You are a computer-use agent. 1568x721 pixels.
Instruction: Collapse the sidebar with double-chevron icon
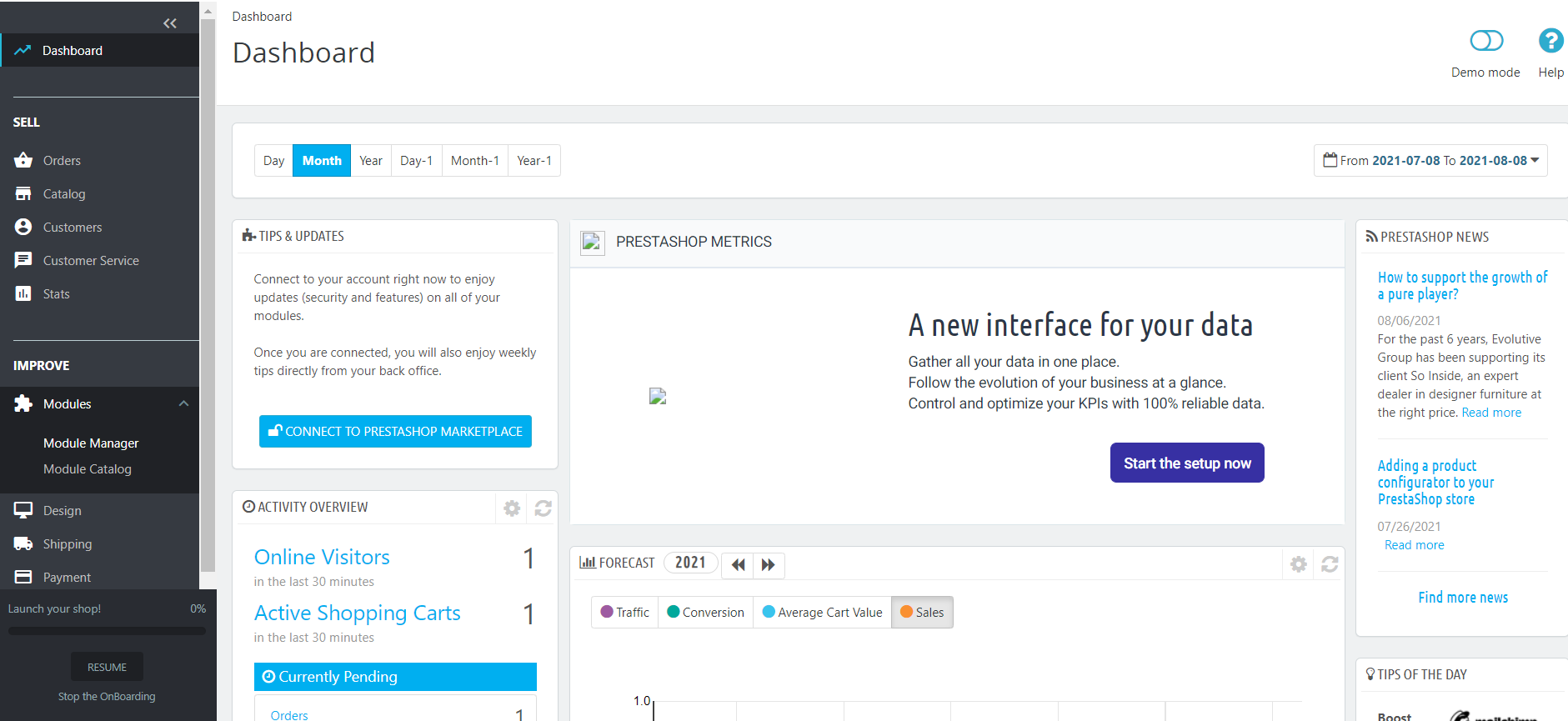tap(170, 23)
